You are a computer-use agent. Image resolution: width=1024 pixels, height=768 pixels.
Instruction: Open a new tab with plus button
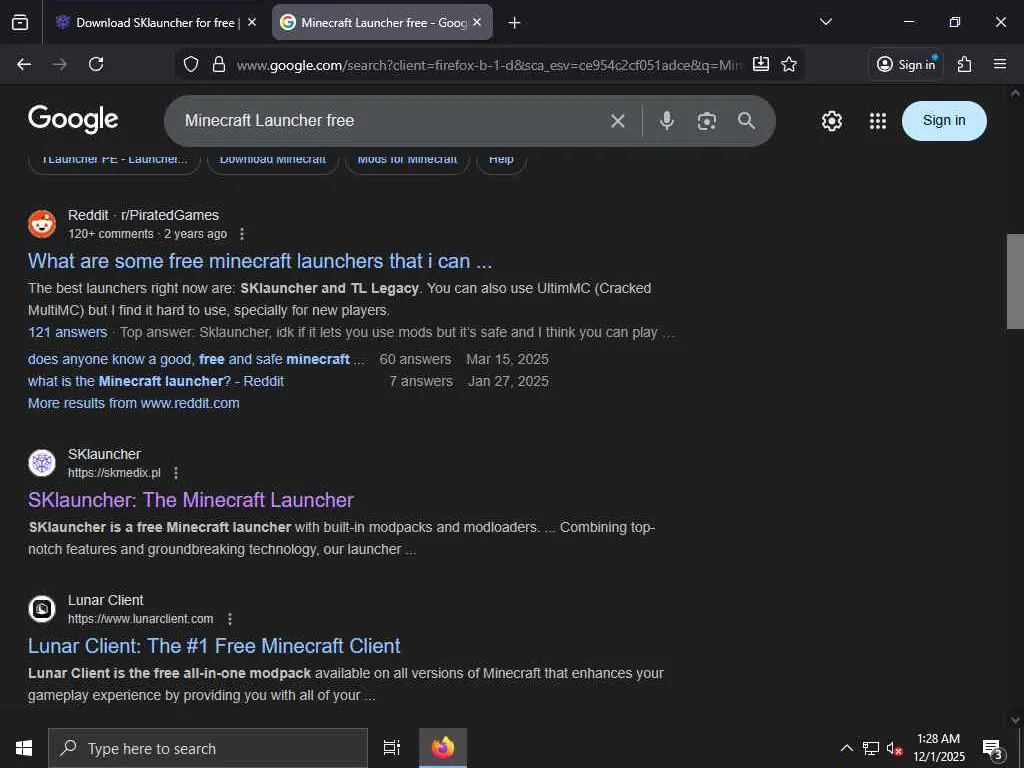point(515,23)
